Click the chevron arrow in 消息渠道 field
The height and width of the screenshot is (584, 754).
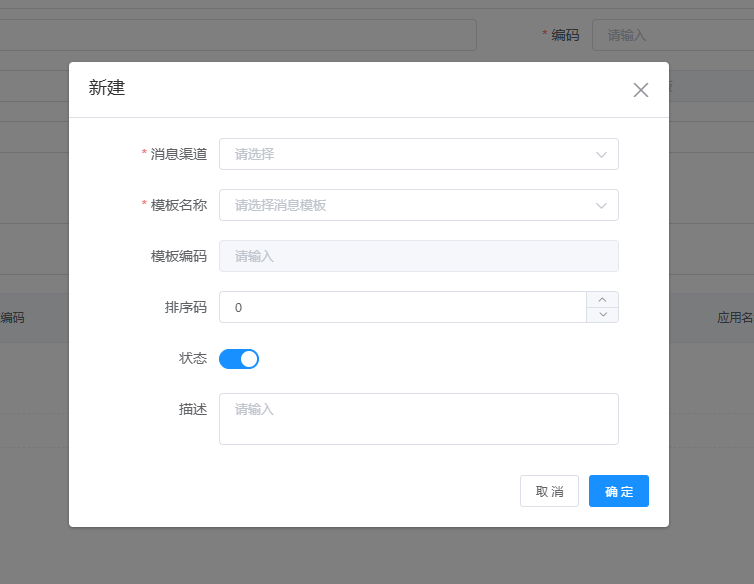pyautogui.click(x=601, y=154)
